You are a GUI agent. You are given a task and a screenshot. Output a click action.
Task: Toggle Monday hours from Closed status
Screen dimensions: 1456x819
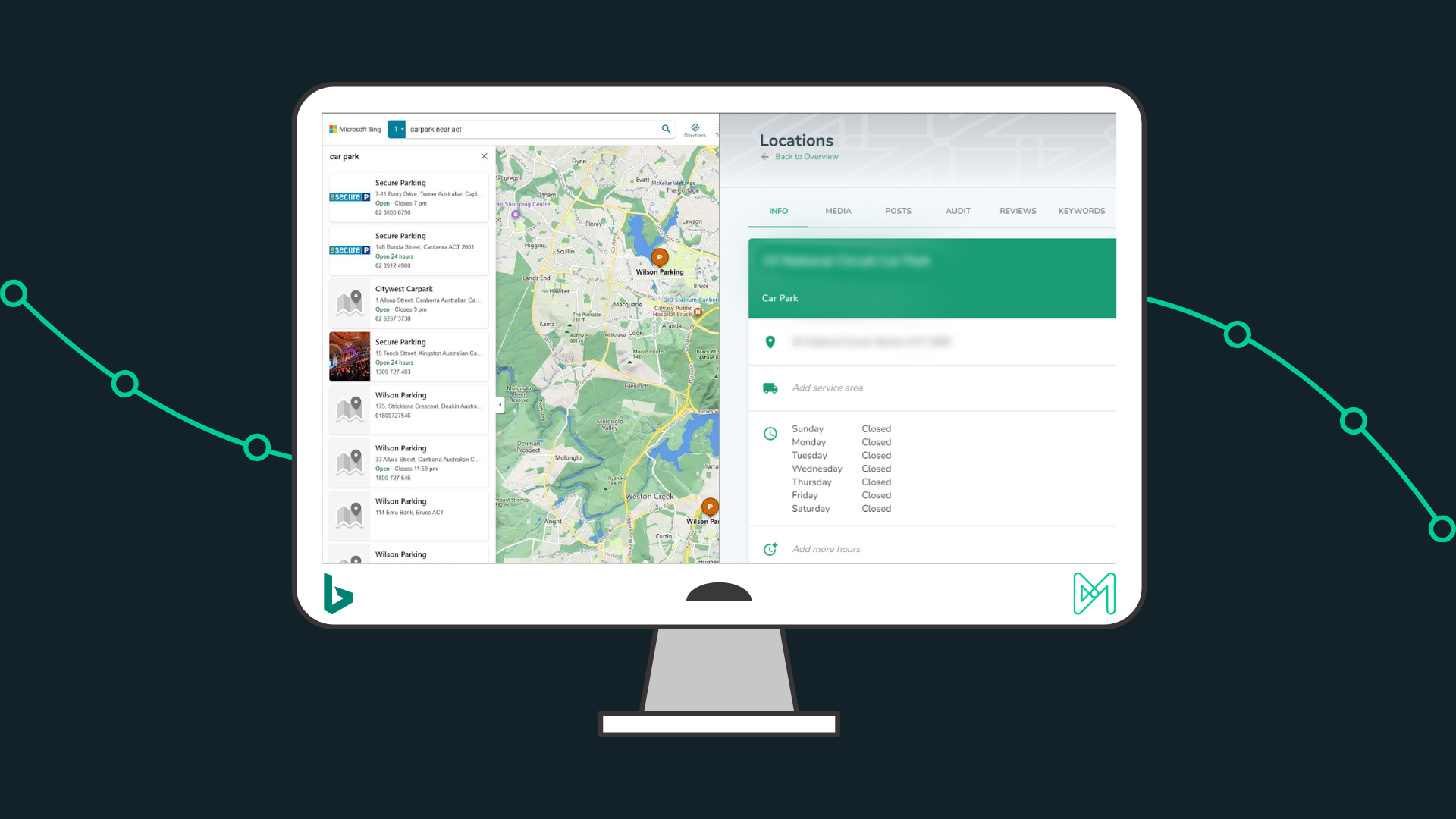point(875,442)
